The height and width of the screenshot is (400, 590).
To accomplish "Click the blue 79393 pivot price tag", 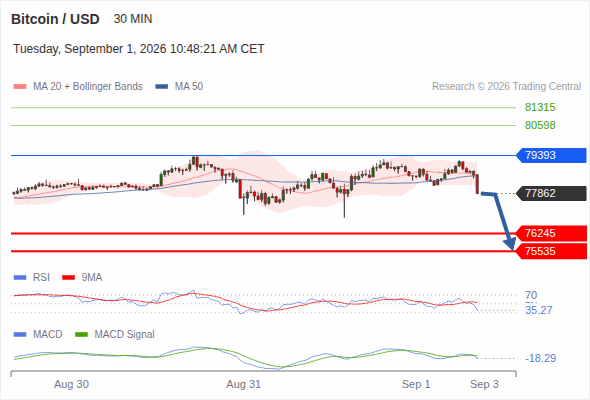I will [x=551, y=155].
